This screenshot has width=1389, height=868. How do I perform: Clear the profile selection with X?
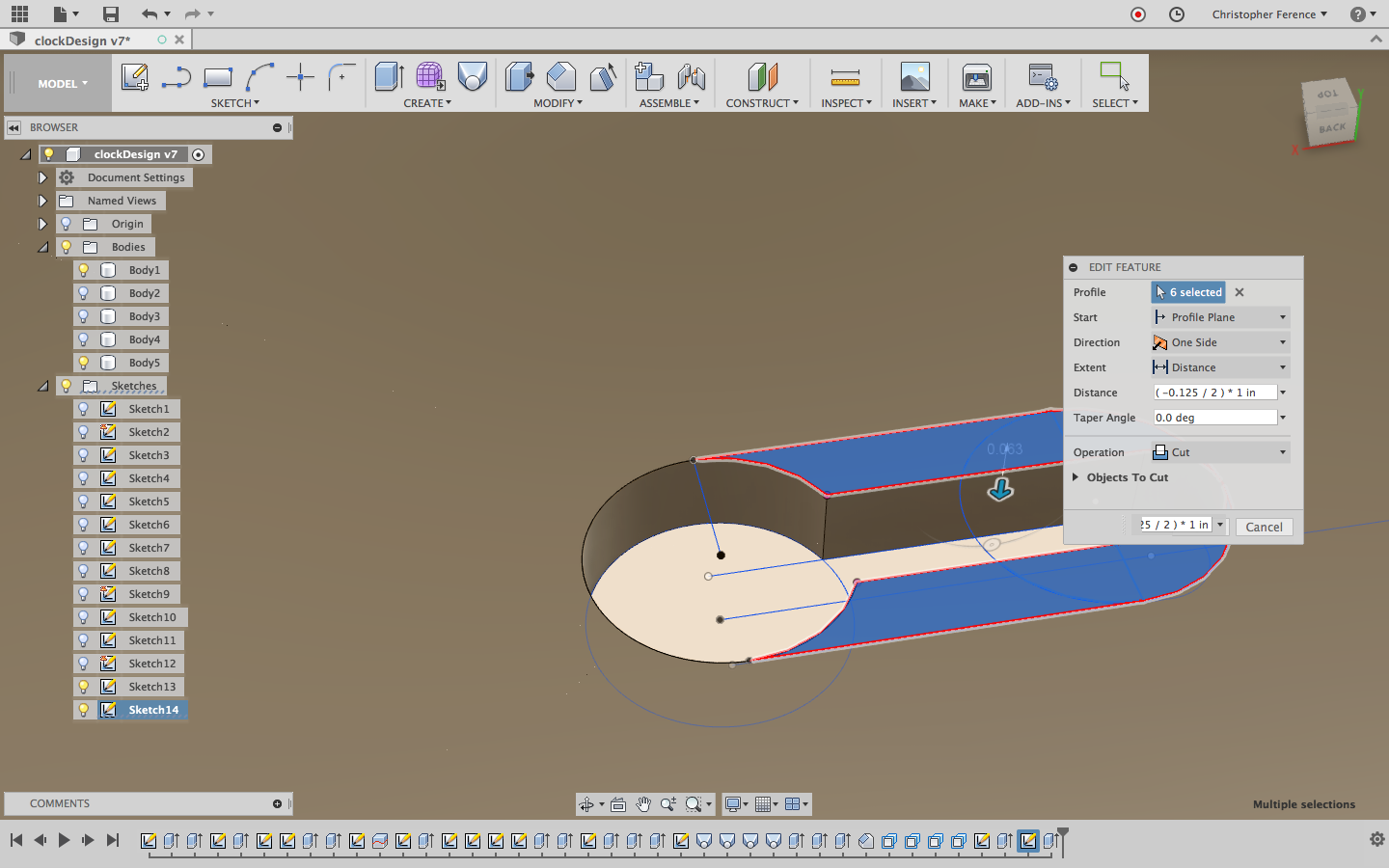tap(1239, 292)
